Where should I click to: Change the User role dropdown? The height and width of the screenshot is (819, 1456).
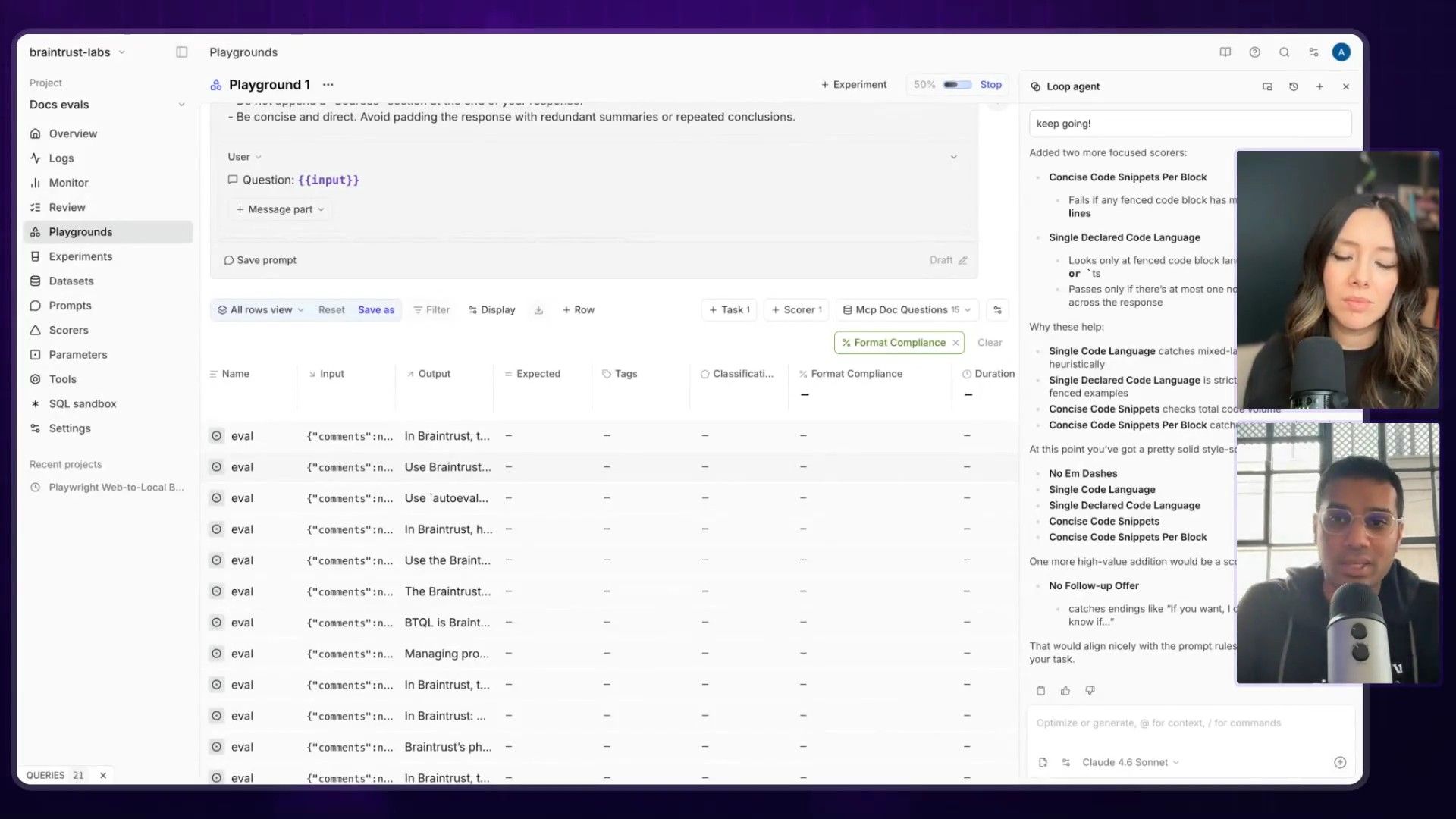pos(244,157)
